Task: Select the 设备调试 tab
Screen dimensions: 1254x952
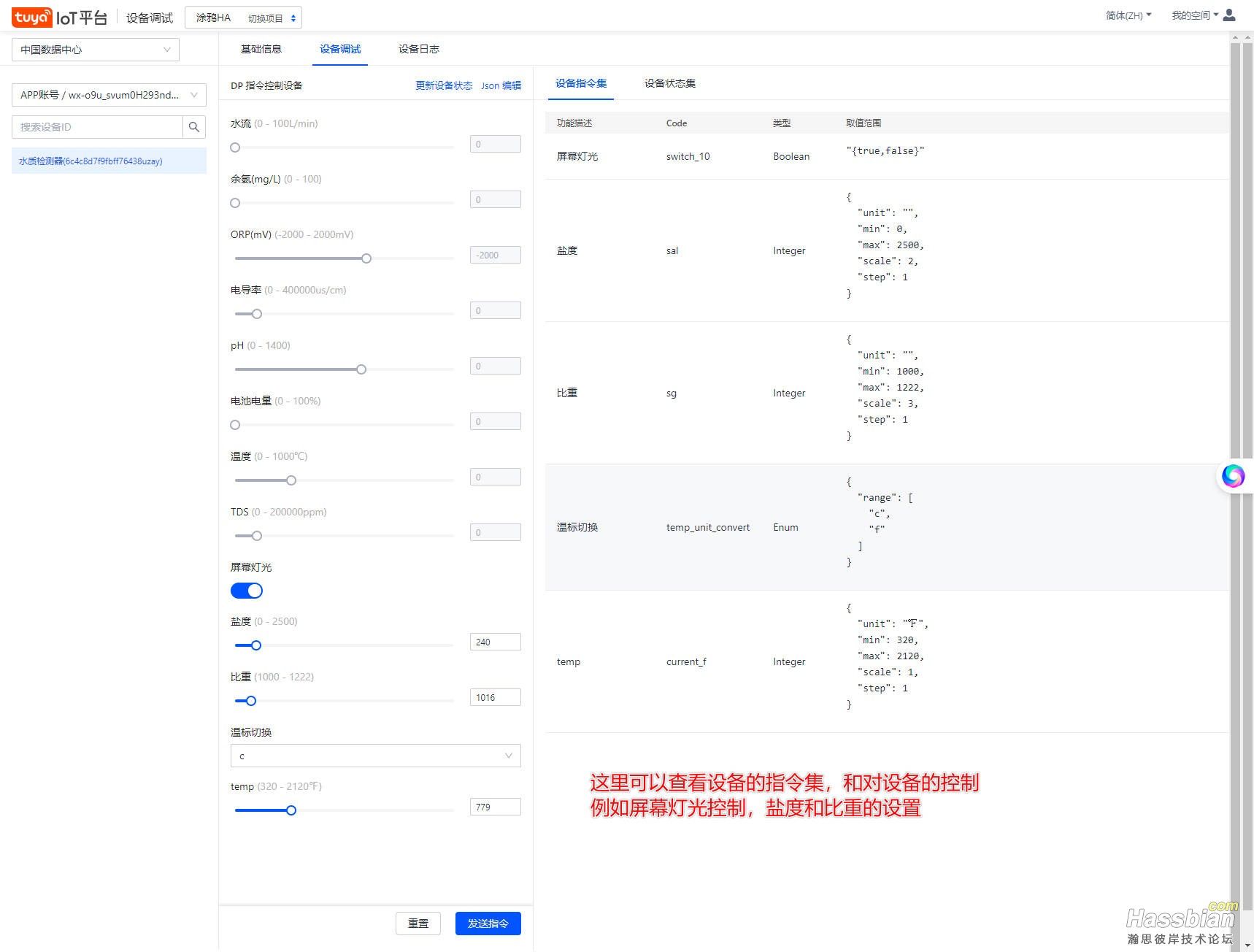Action: pyautogui.click(x=340, y=49)
